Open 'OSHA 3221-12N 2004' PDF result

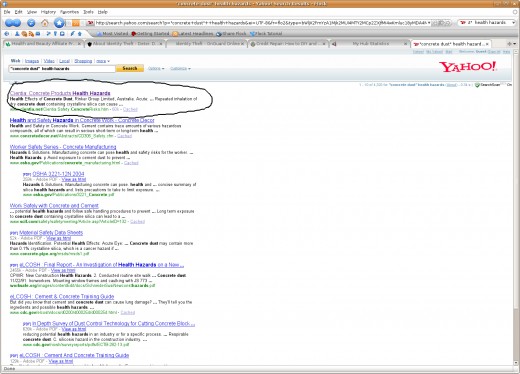click(58, 174)
